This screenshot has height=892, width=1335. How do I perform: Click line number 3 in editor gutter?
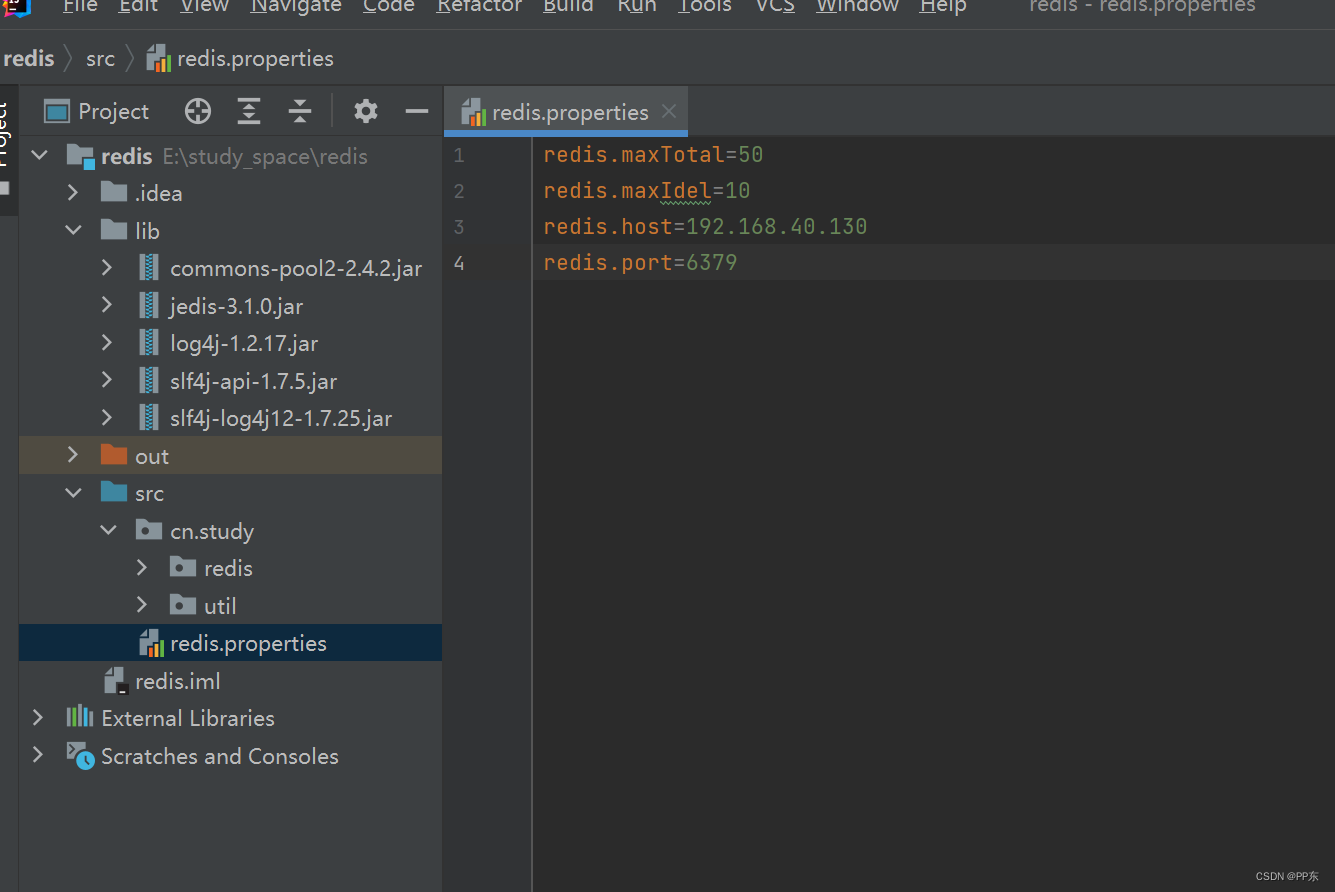click(x=459, y=226)
